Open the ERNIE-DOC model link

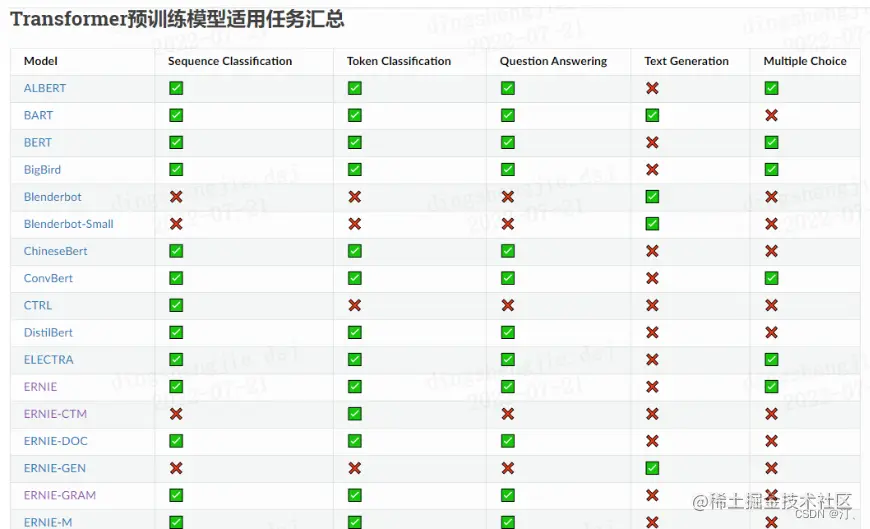(55, 441)
